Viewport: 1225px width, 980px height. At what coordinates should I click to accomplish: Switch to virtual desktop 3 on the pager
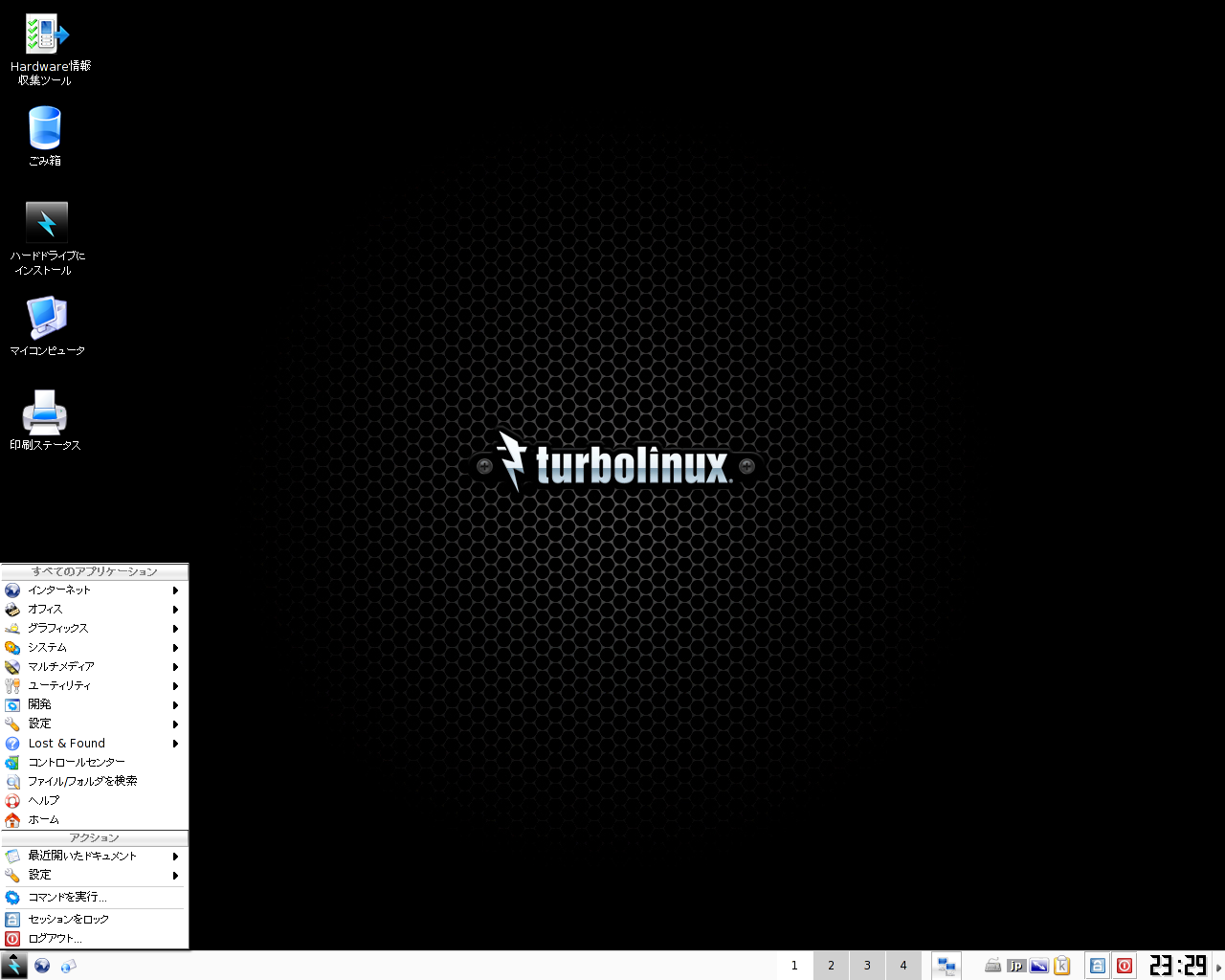pos(867,966)
